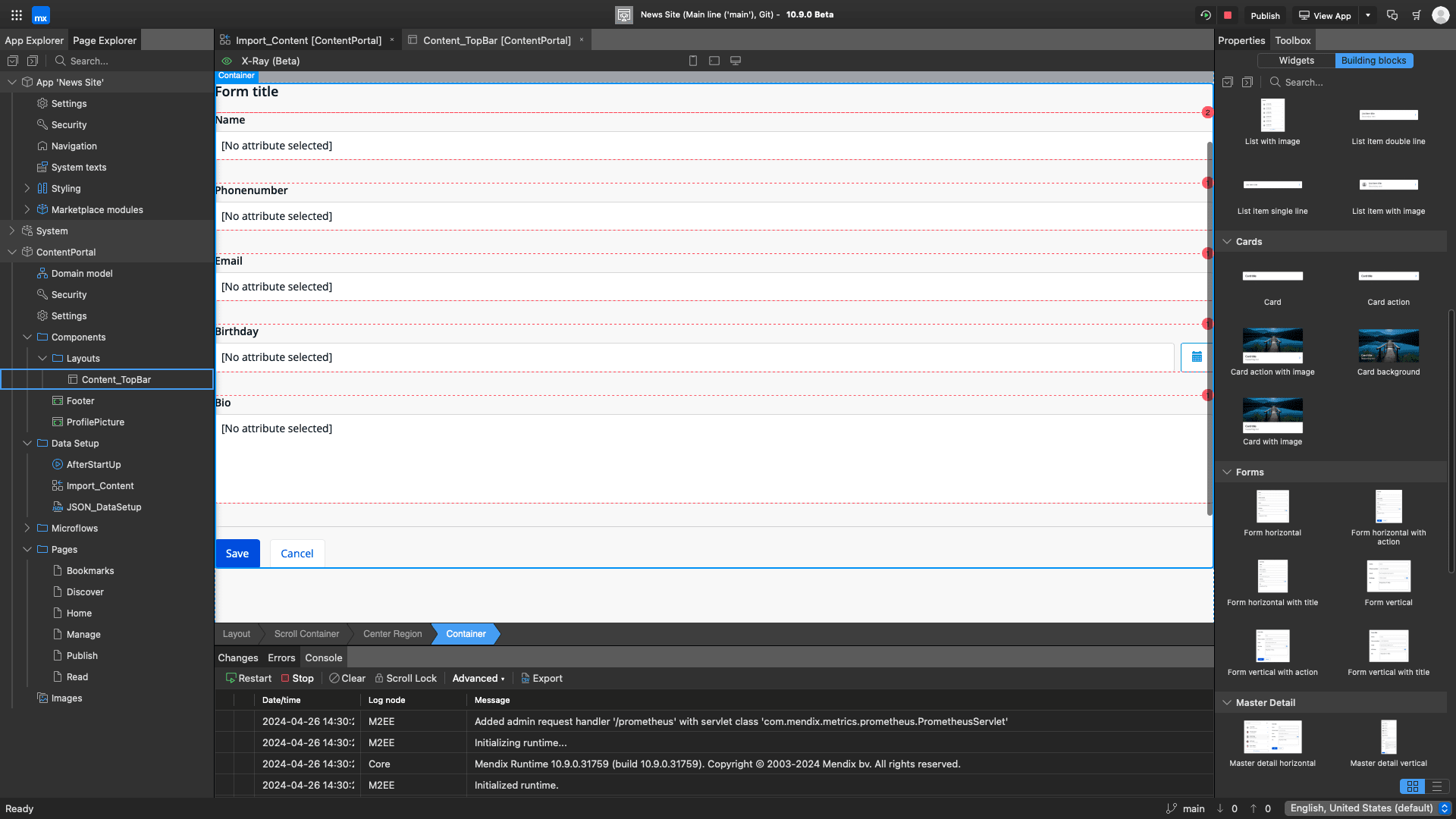Screen dimensions: 1456x819
Task: Switch to Page Explorer tab
Action: point(105,40)
